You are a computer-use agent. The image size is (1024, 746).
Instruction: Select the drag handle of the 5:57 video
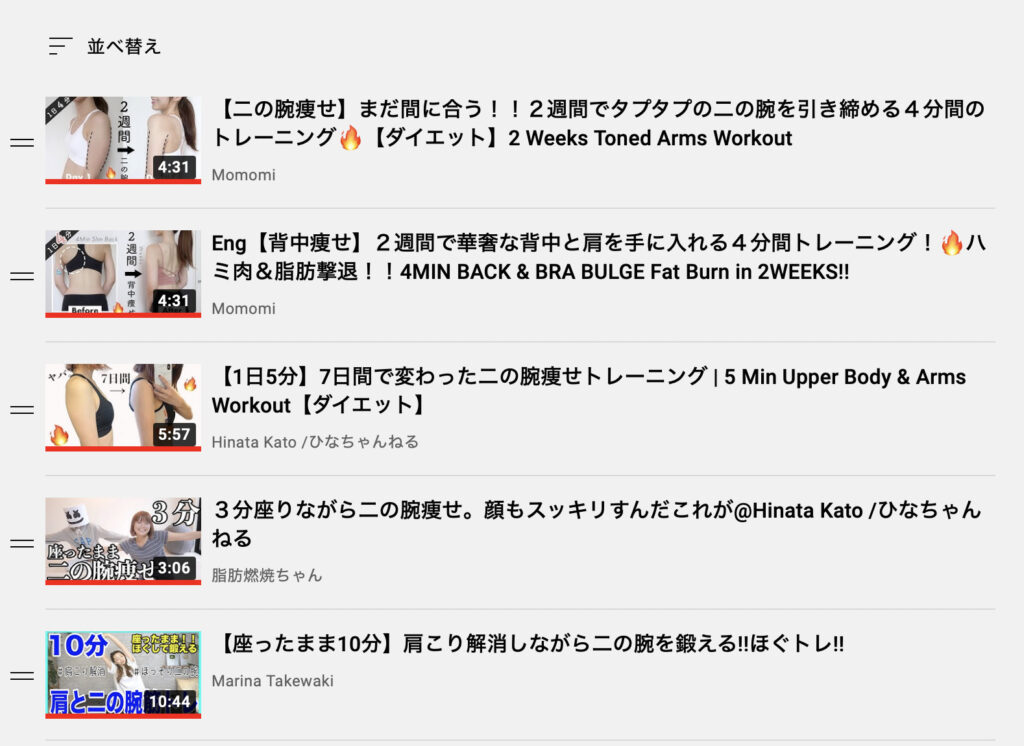22,410
